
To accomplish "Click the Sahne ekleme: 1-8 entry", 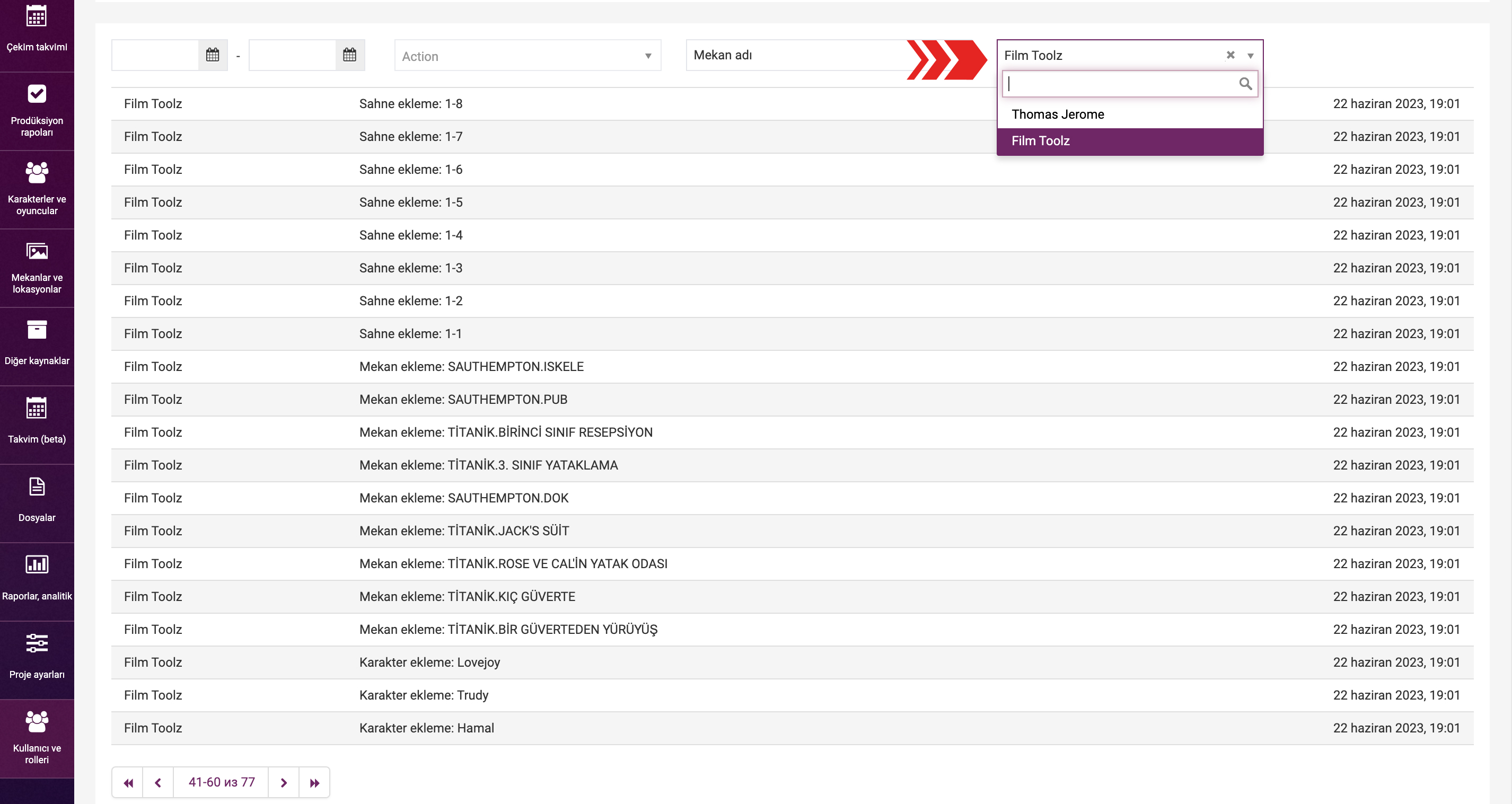I will [x=411, y=104].
